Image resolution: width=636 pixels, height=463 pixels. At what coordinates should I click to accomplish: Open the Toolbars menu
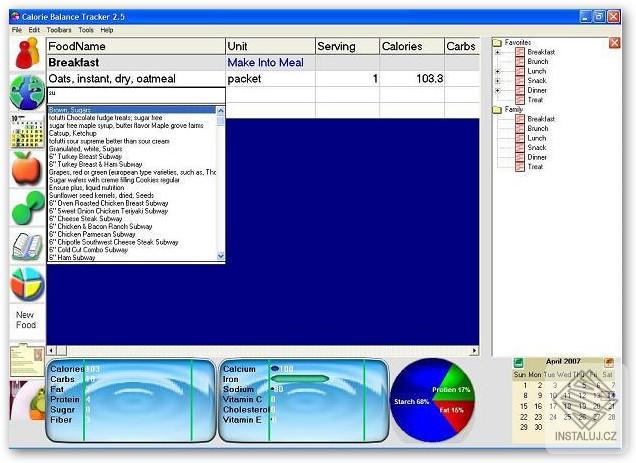point(59,30)
